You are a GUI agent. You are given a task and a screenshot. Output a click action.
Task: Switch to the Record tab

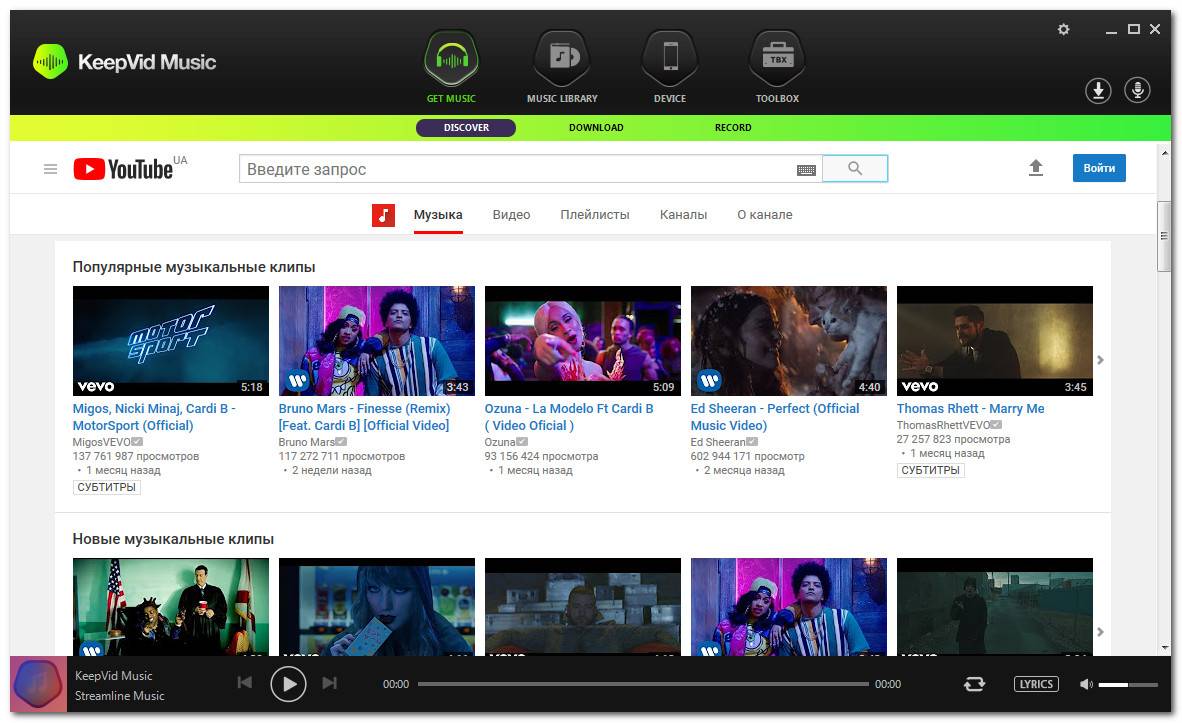point(733,127)
